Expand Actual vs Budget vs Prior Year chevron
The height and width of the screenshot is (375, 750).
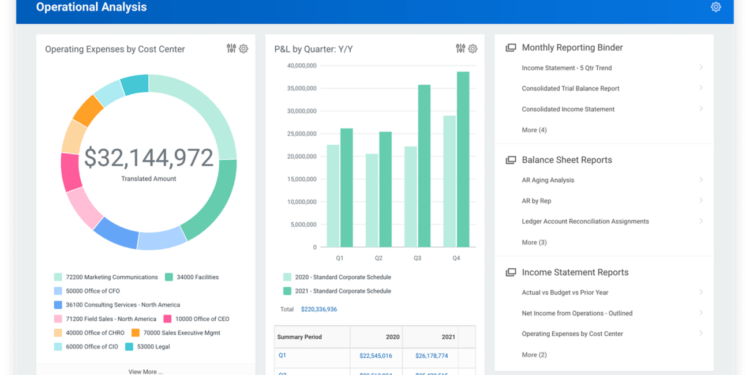pyautogui.click(x=701, y=292)
